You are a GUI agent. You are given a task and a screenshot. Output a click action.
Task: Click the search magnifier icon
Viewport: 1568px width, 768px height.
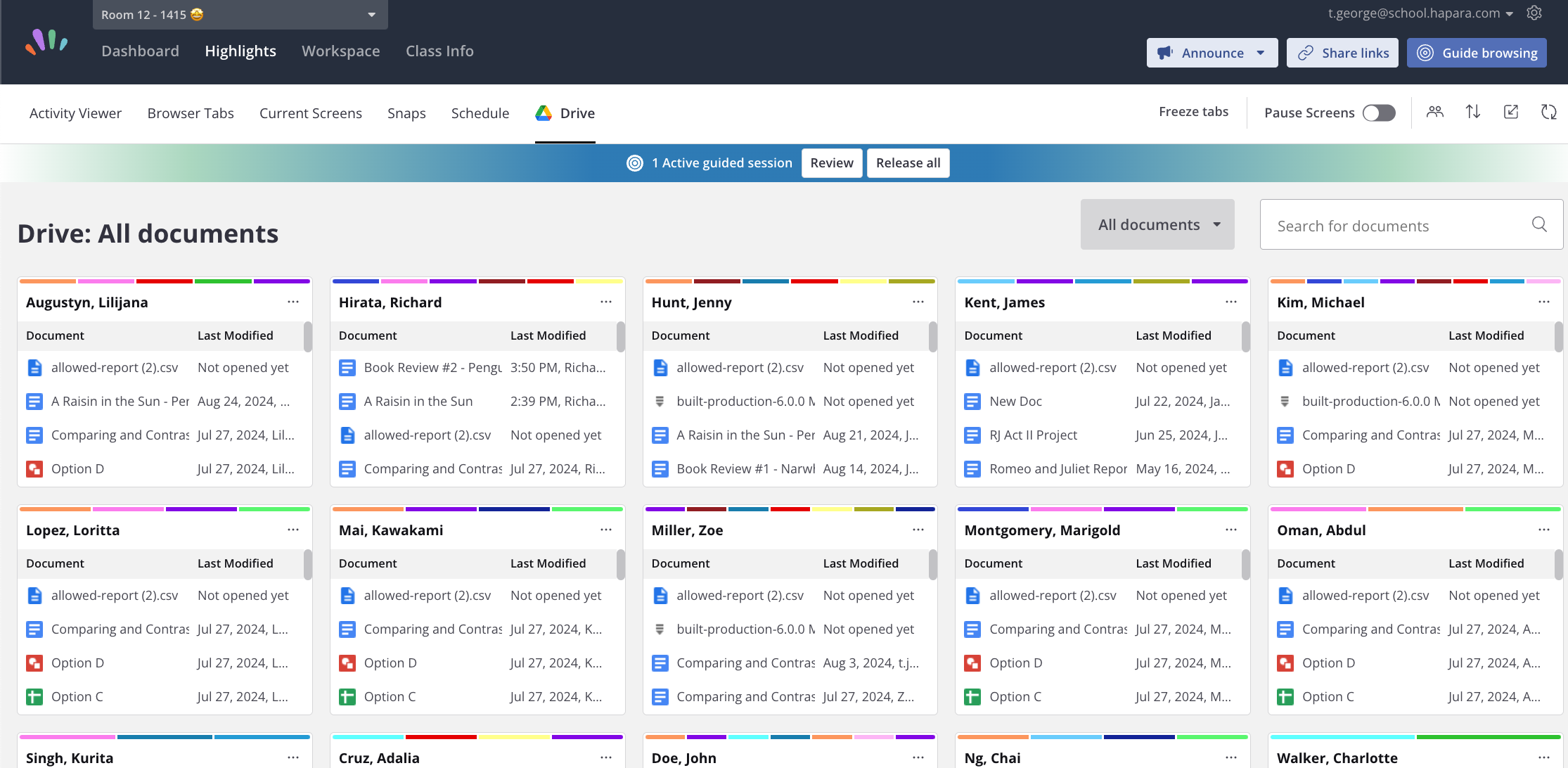(1539, 224)
